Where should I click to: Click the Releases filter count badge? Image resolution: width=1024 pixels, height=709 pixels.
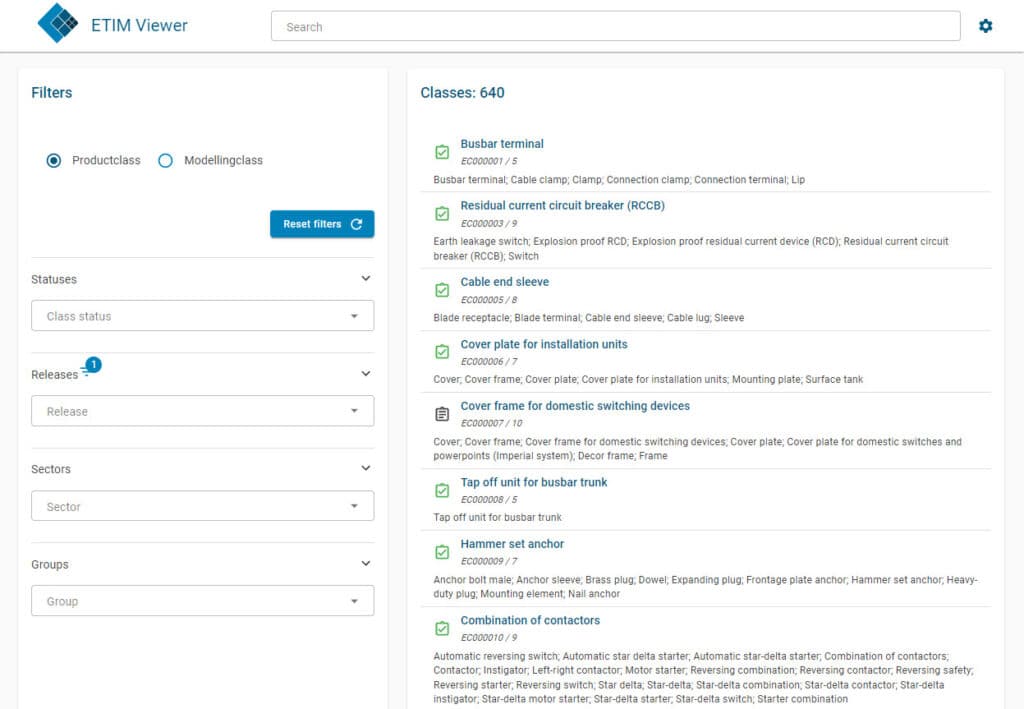[93, 365]
